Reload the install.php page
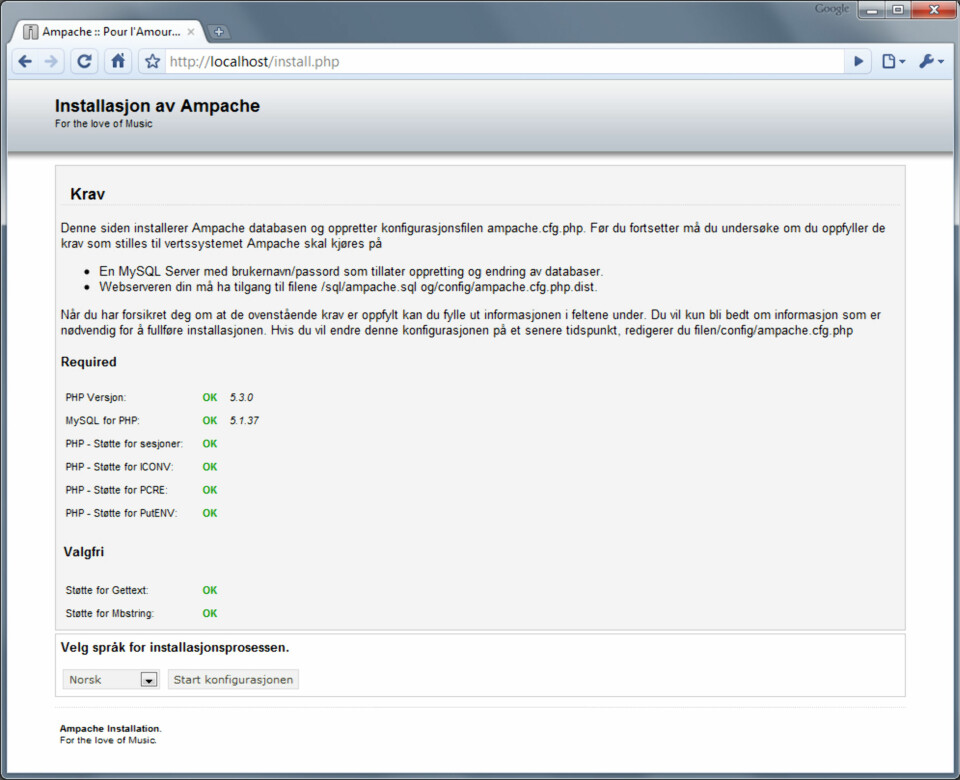 84,61
